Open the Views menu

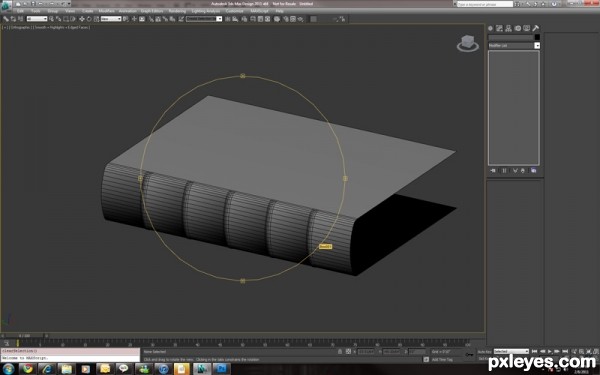70,11
